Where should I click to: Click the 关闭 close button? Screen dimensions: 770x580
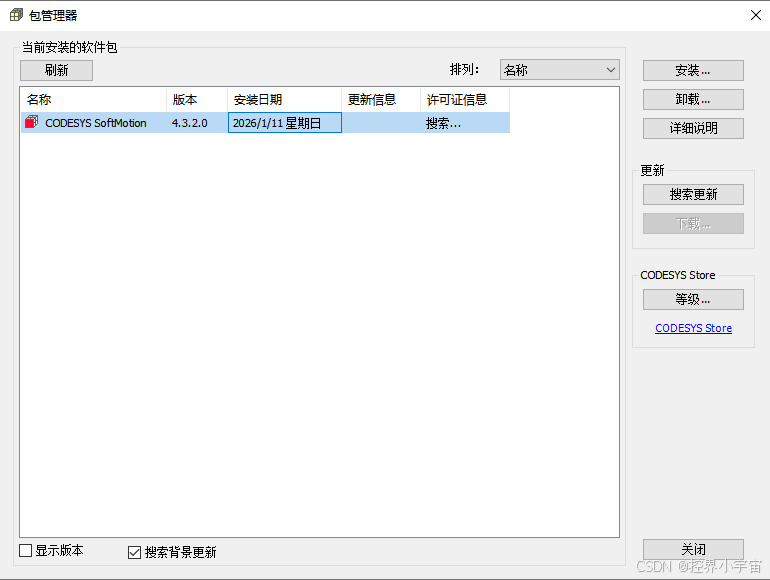(693, 549)
